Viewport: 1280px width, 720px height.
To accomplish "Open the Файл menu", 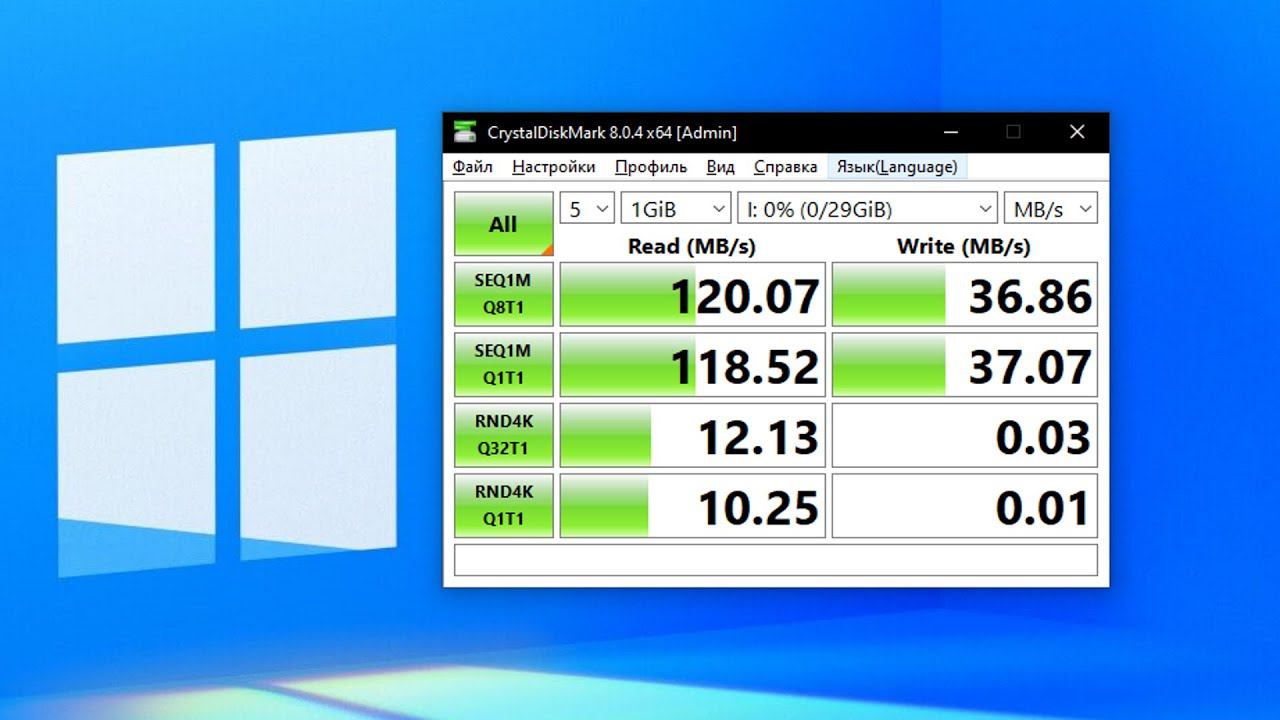I will [x=472, y=167].
